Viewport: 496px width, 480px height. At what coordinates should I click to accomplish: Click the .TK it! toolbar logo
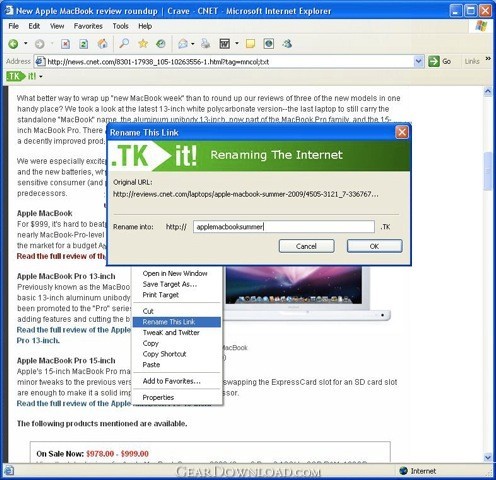click(21, 76)
